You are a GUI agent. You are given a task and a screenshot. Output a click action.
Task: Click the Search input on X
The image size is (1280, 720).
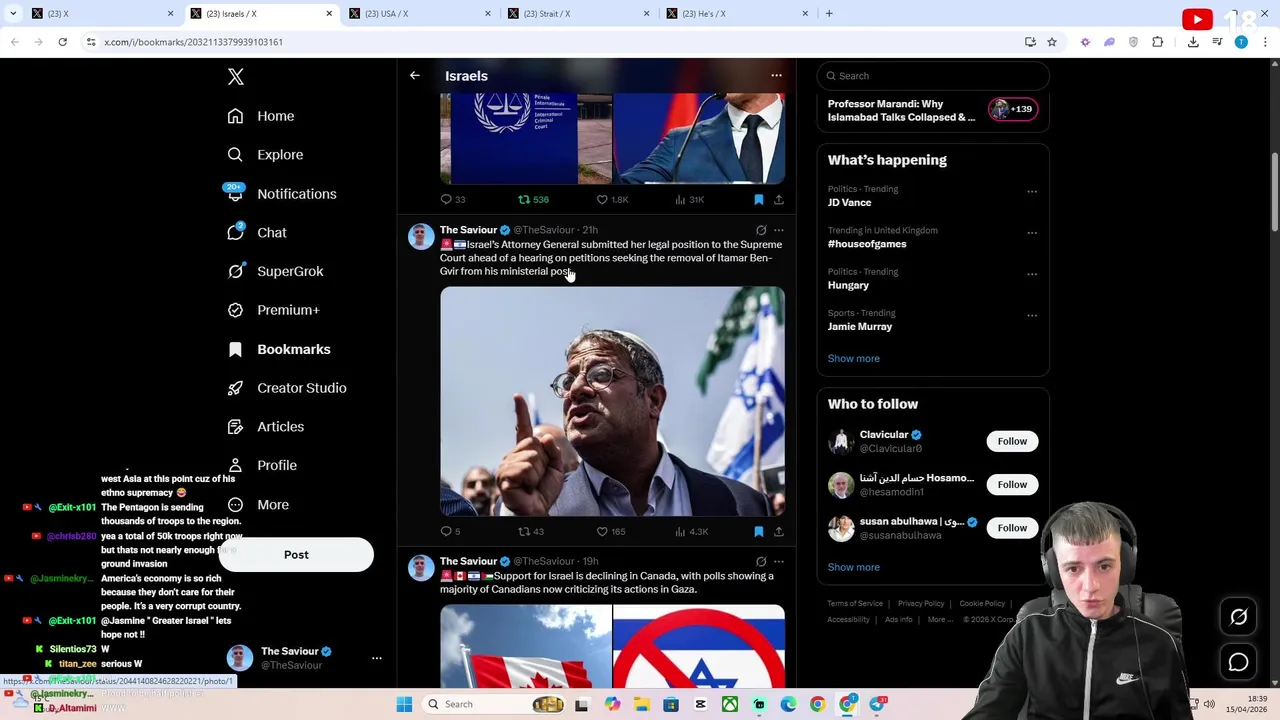point(933,76)
